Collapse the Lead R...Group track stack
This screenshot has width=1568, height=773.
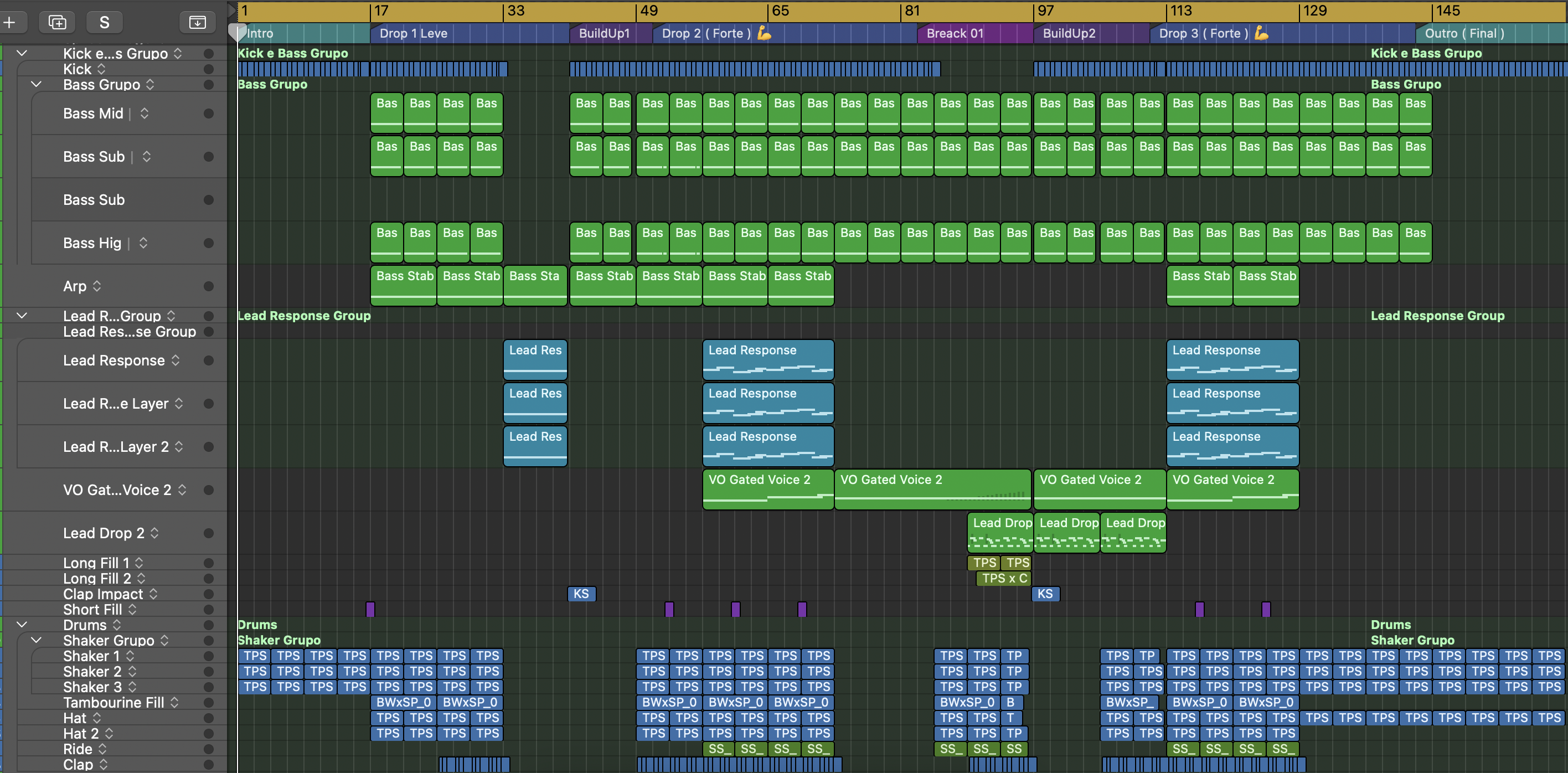pos(22,316)
